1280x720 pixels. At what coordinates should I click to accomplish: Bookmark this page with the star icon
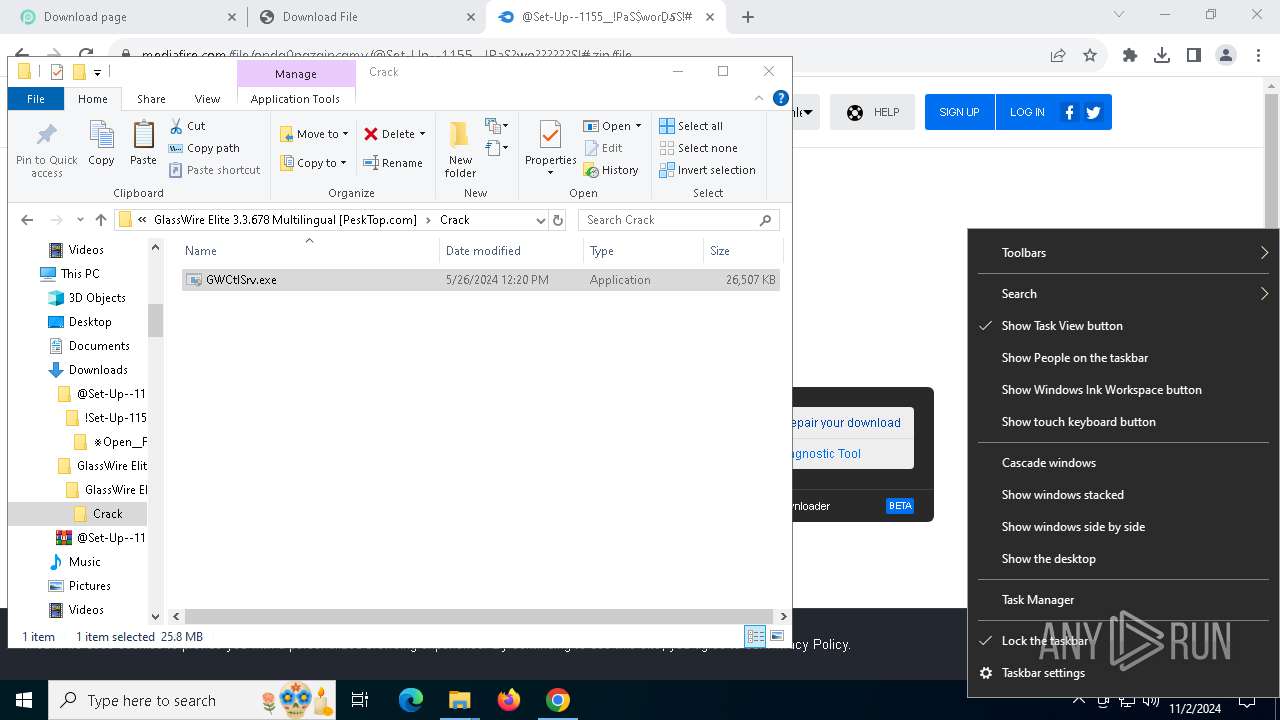pyautogui.click(x=1090, y=55)
